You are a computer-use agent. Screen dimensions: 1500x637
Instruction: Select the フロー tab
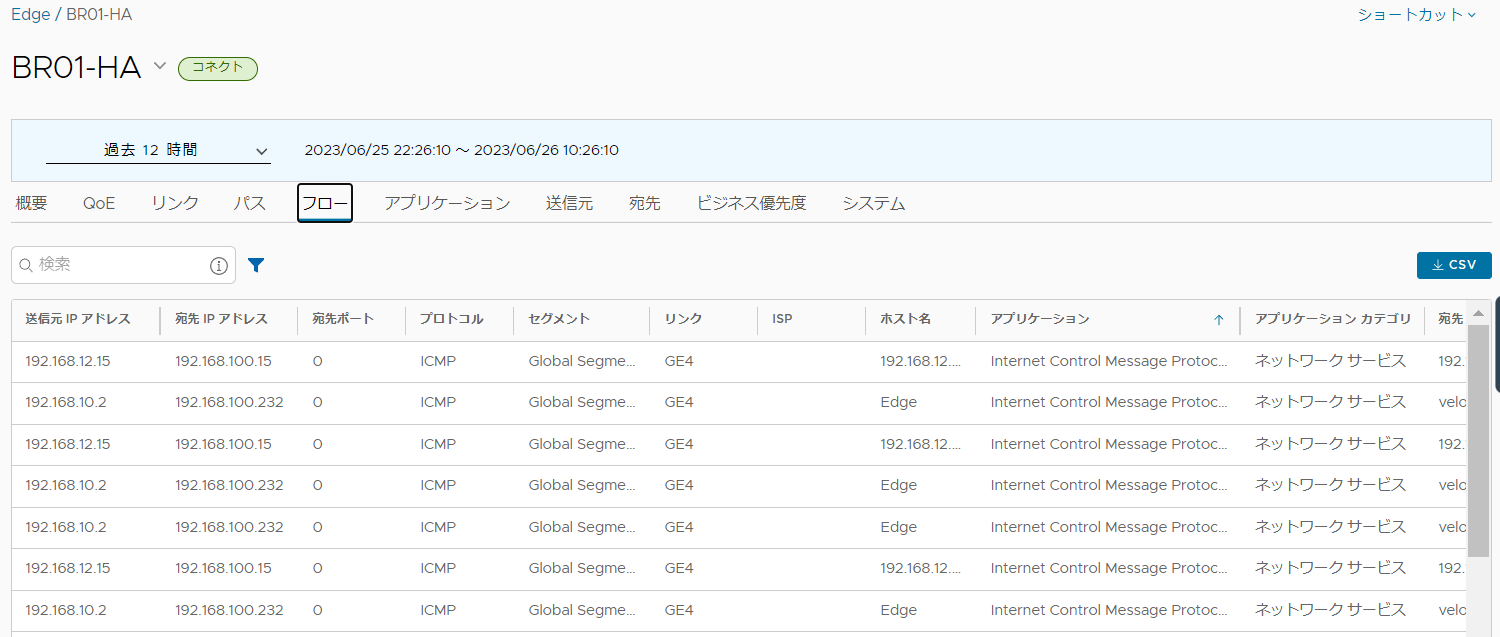coord(325,204)
